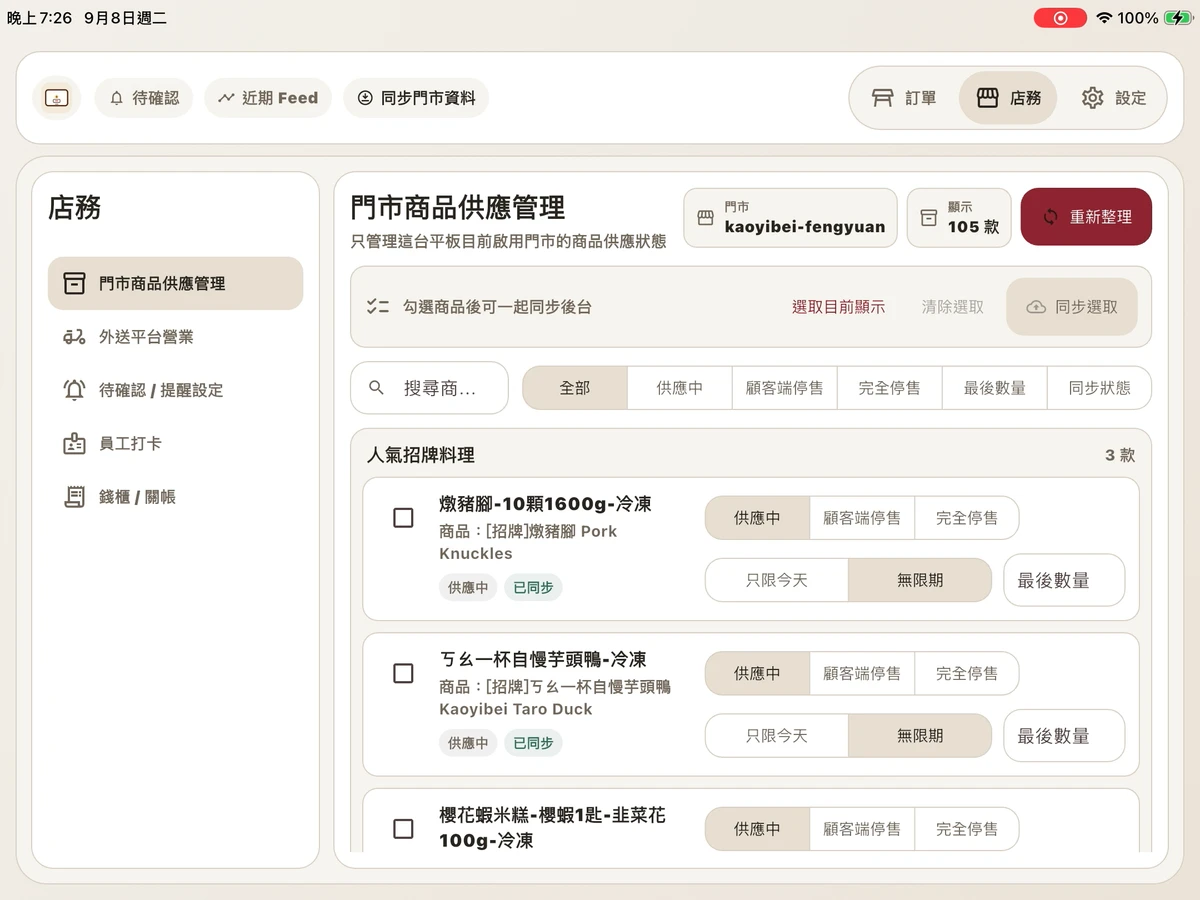Image resolution: width=1200 pixels, height=900 pixels.
Task: Choose 無限期 for 芋頭鴨
Action: (920, 736)
